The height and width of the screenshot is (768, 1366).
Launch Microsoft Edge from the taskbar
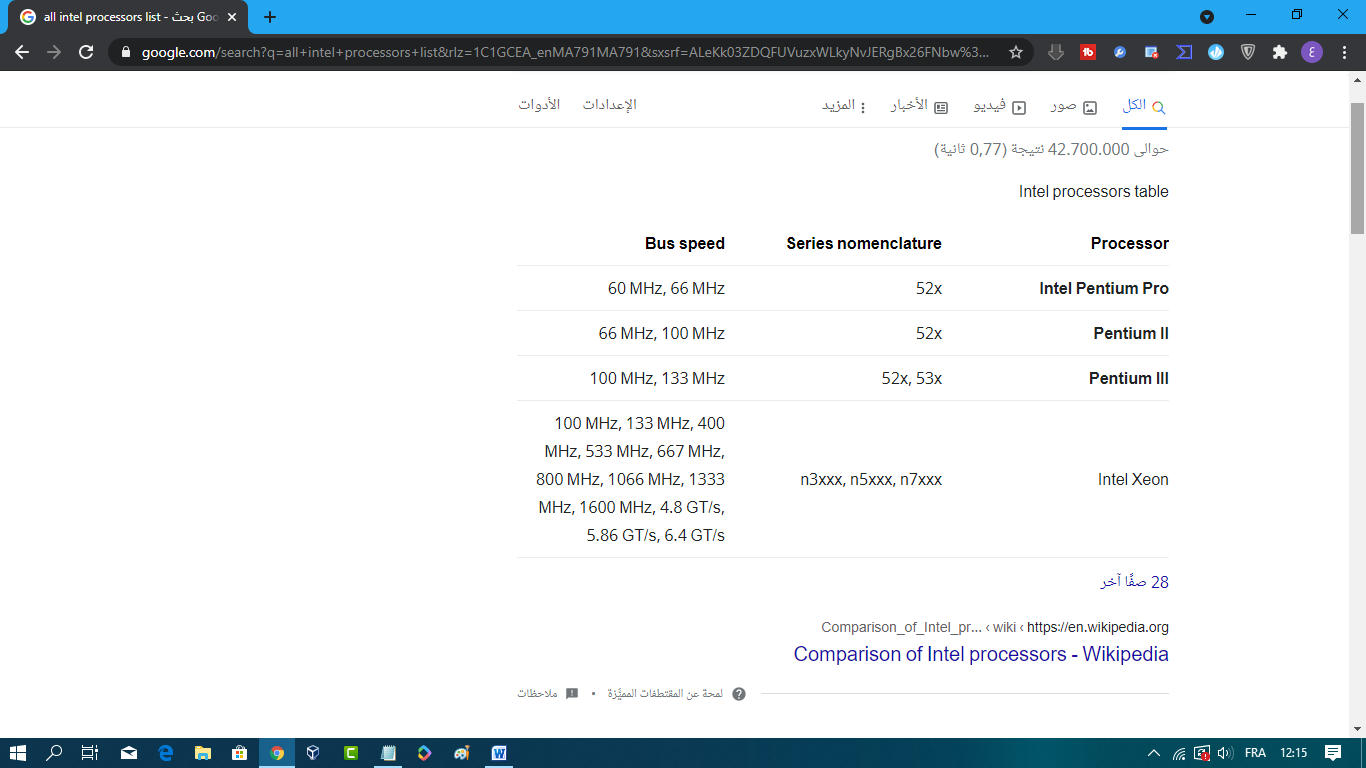coord(166,753)
